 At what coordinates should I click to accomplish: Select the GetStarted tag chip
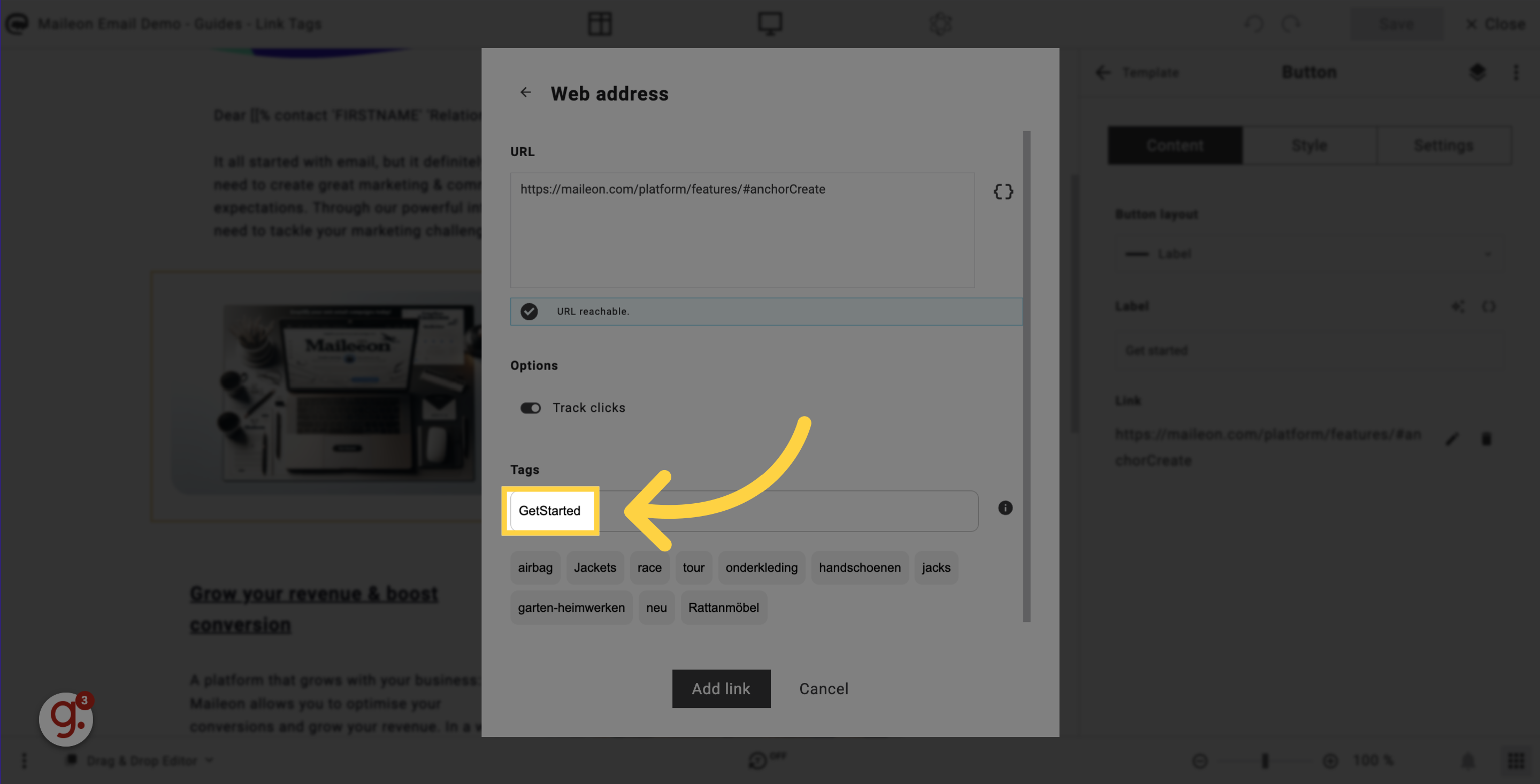click(x=550, y=511)
